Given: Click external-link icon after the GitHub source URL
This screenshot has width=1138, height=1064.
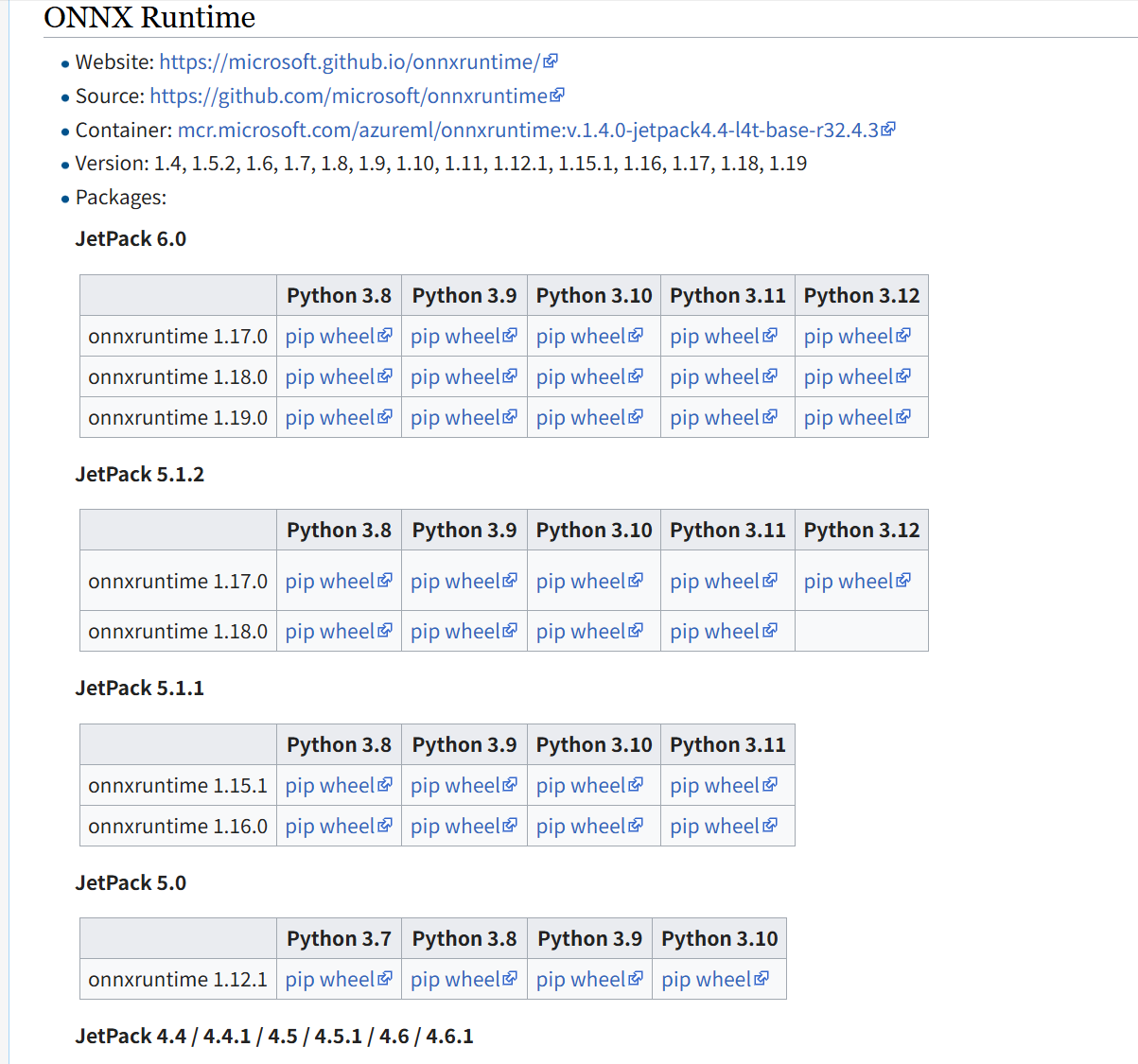Looking at the screenshot, I should (x=557, y=96).
